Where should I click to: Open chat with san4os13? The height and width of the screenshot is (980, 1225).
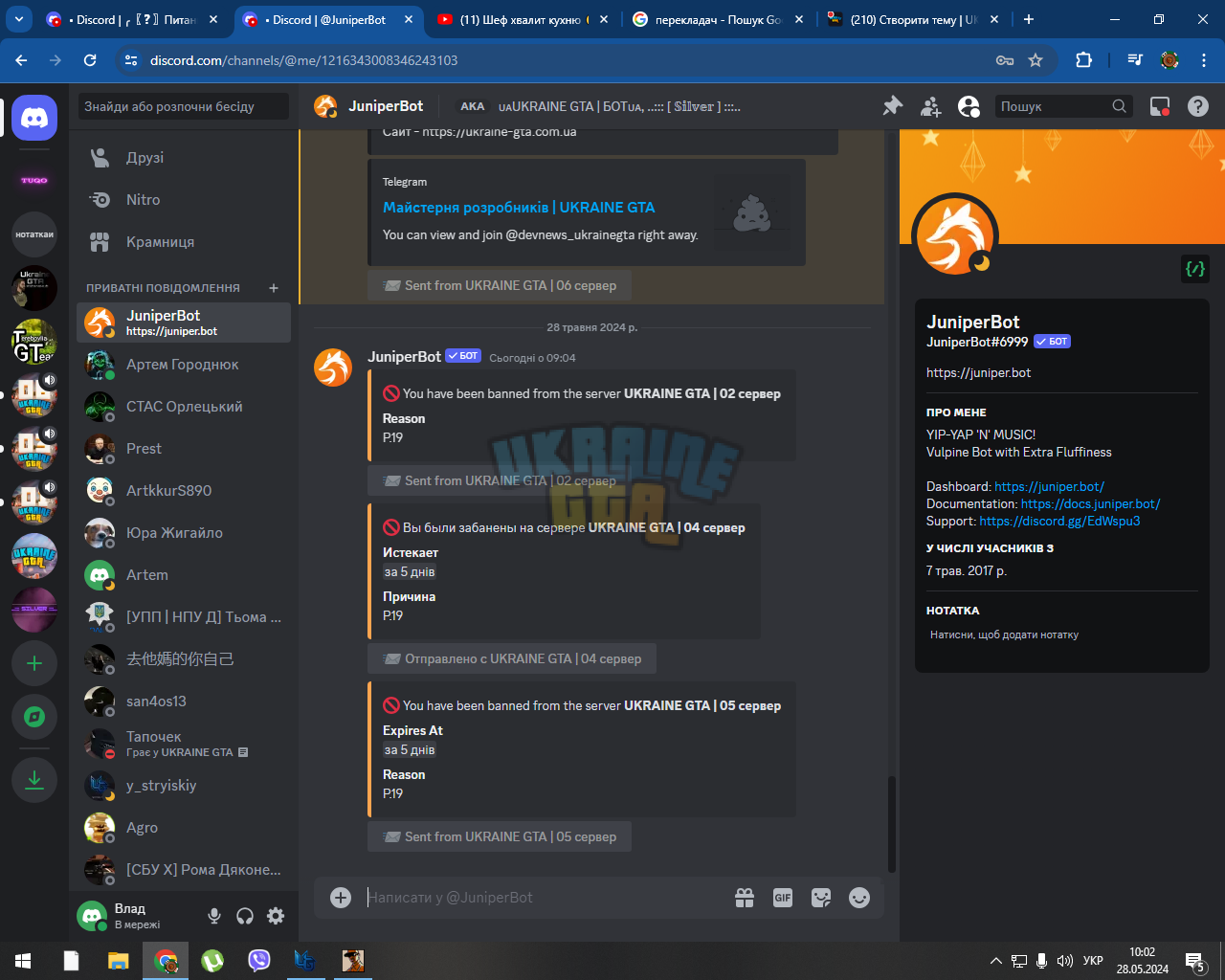(x=184, y=702)
